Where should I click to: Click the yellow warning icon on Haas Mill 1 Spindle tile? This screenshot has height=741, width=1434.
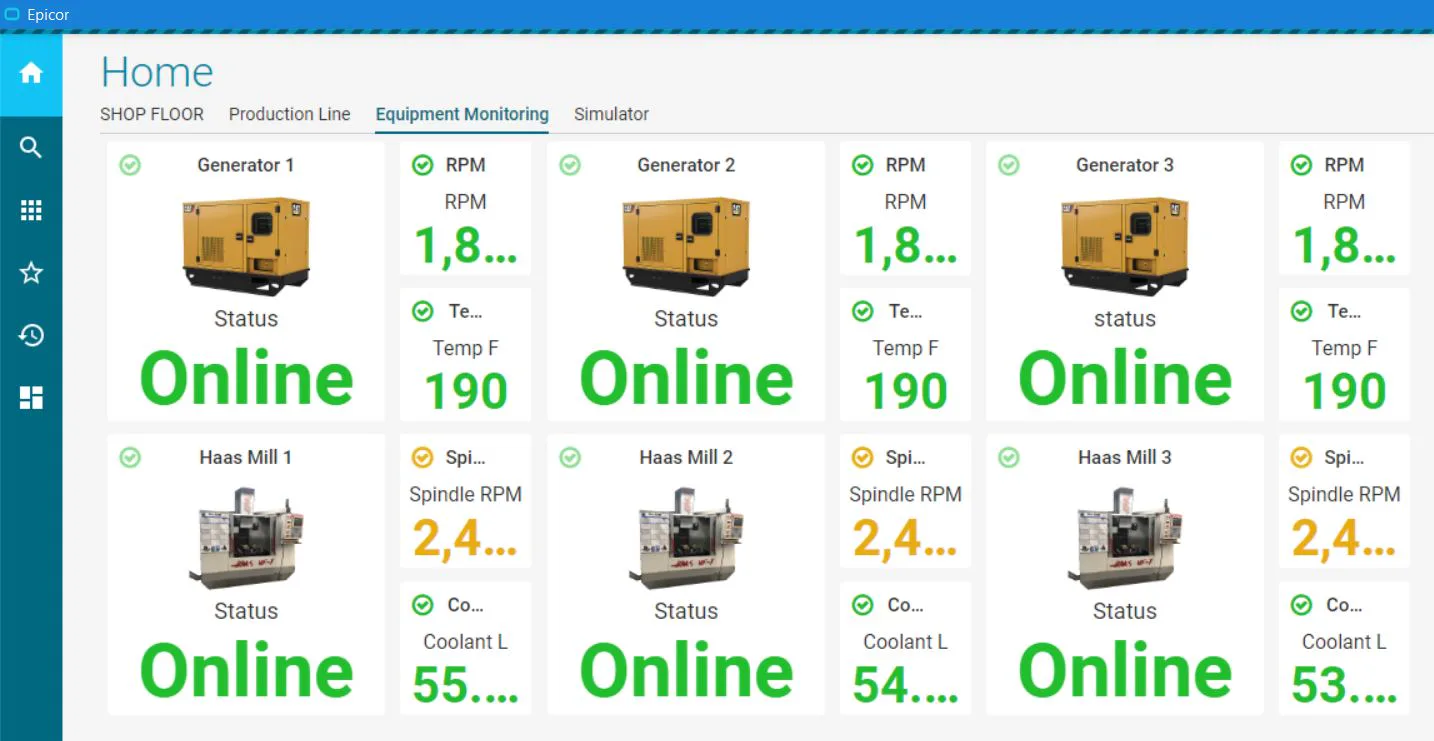point(422,457)
